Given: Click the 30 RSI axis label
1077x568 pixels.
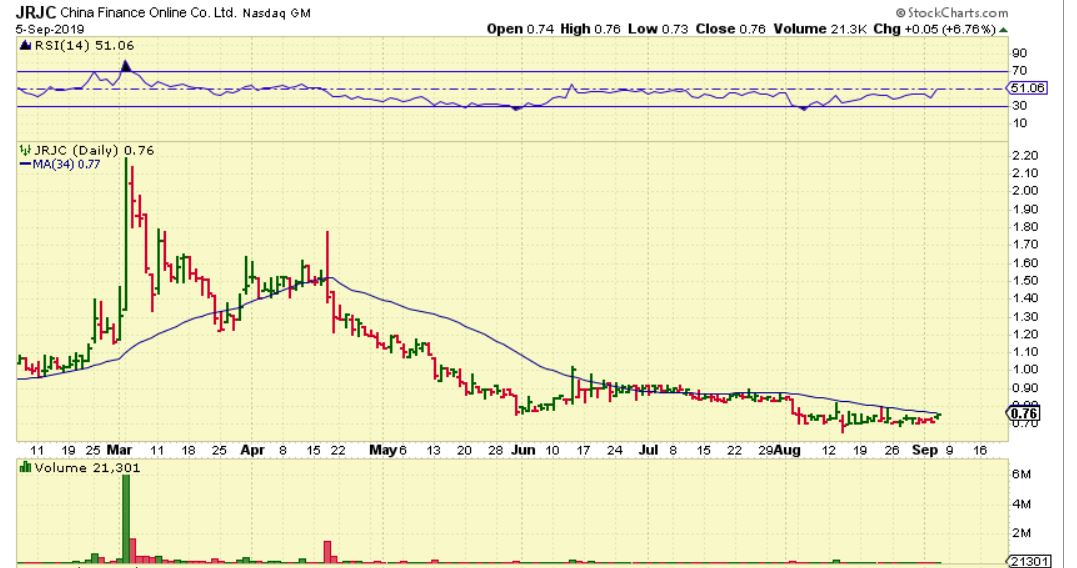Looking at the screenshot, I should tap(1019, 106).
